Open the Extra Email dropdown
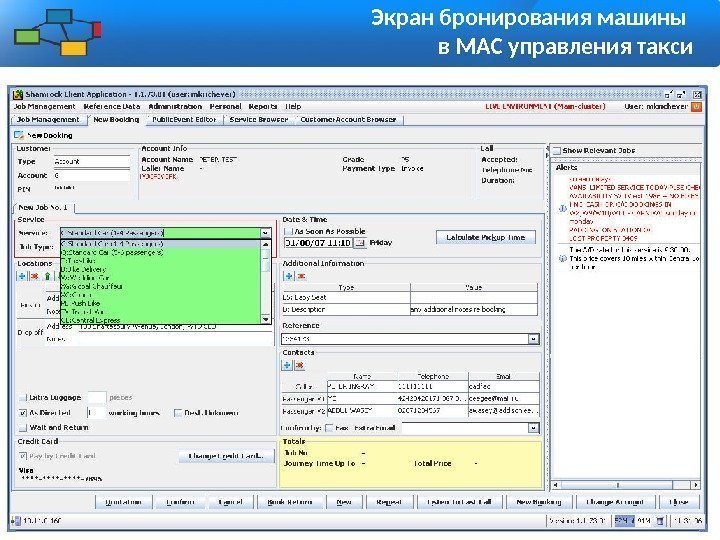 tap(533, 428)
